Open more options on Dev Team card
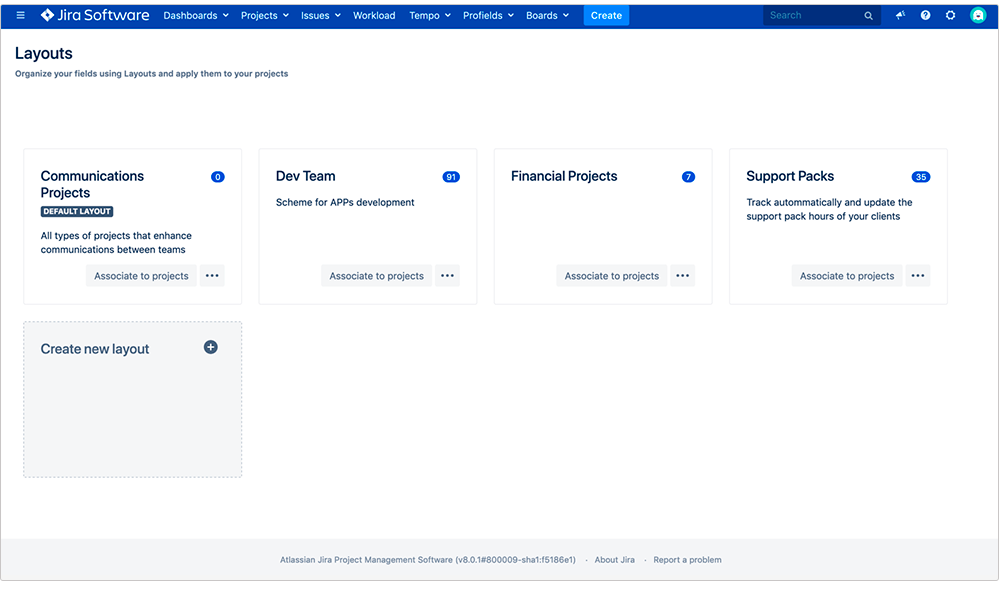The image size is (999, 597). (446, 275)
